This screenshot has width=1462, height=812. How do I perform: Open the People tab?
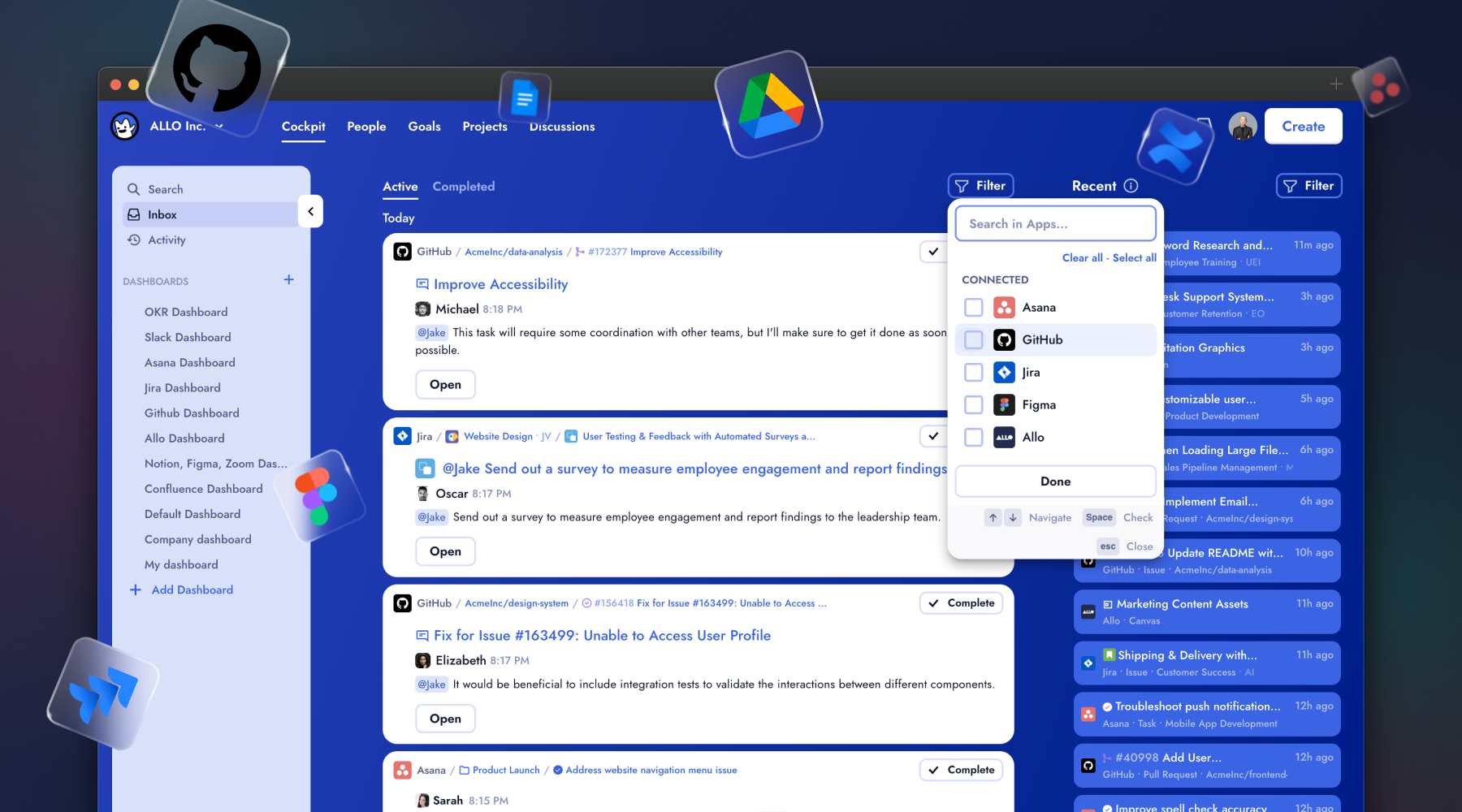[366, 126]
